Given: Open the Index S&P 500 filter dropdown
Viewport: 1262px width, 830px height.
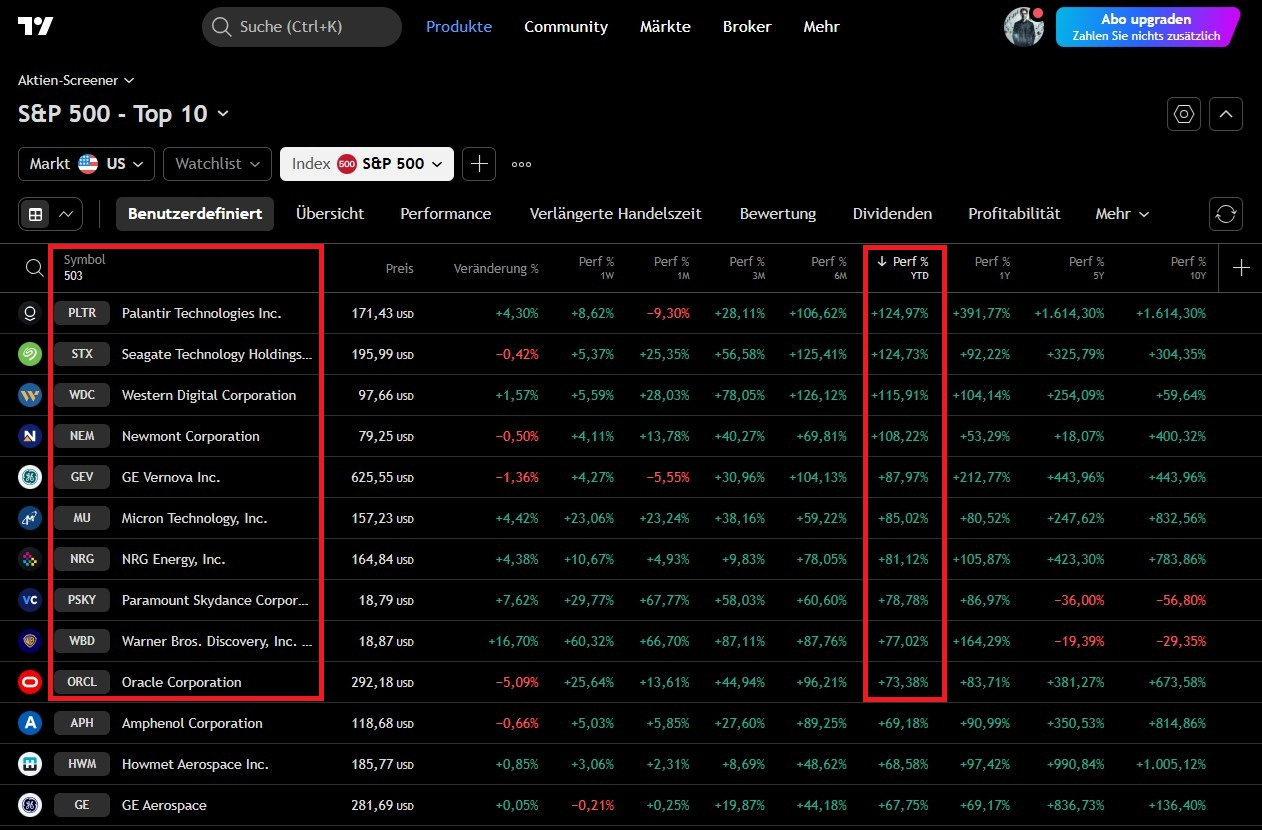Looking at the screenshot, I should [x=367, y=164].
